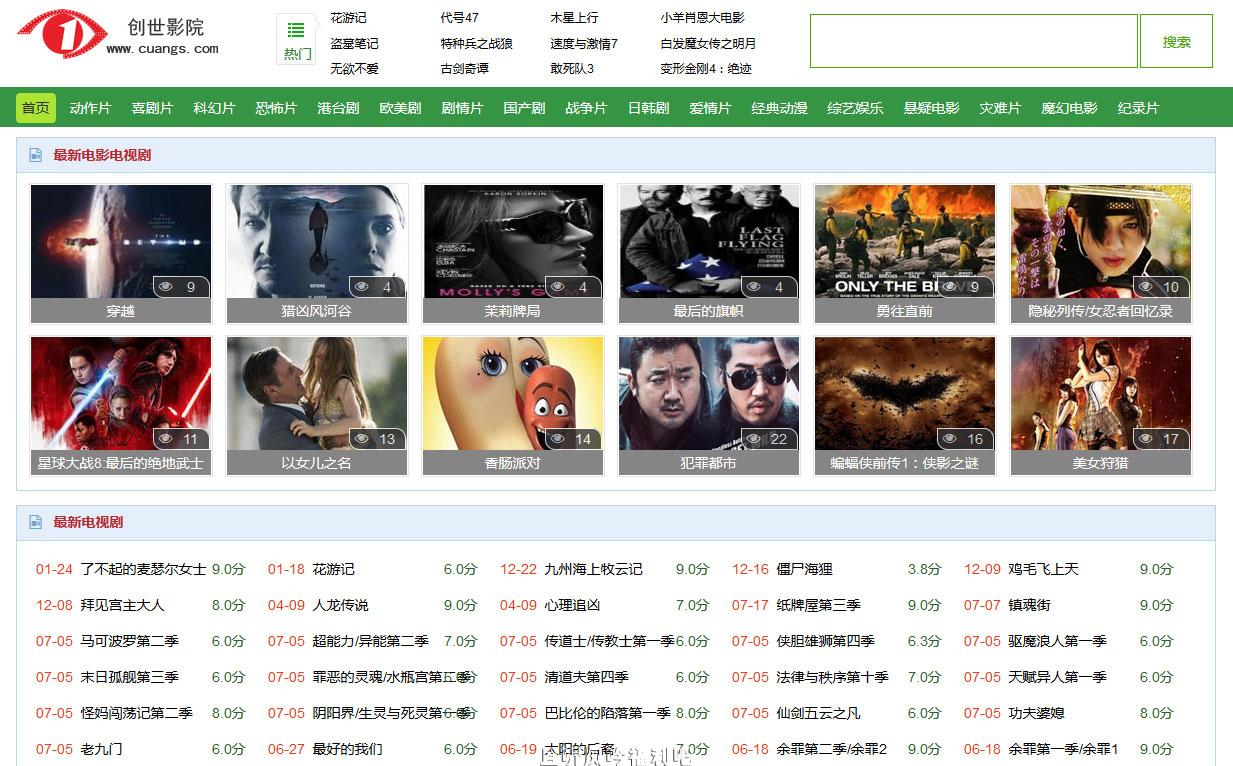Open TV series 侠胆雄狮第四季
This screenshot has height=766, width=1233.
[x=825, y=641]
